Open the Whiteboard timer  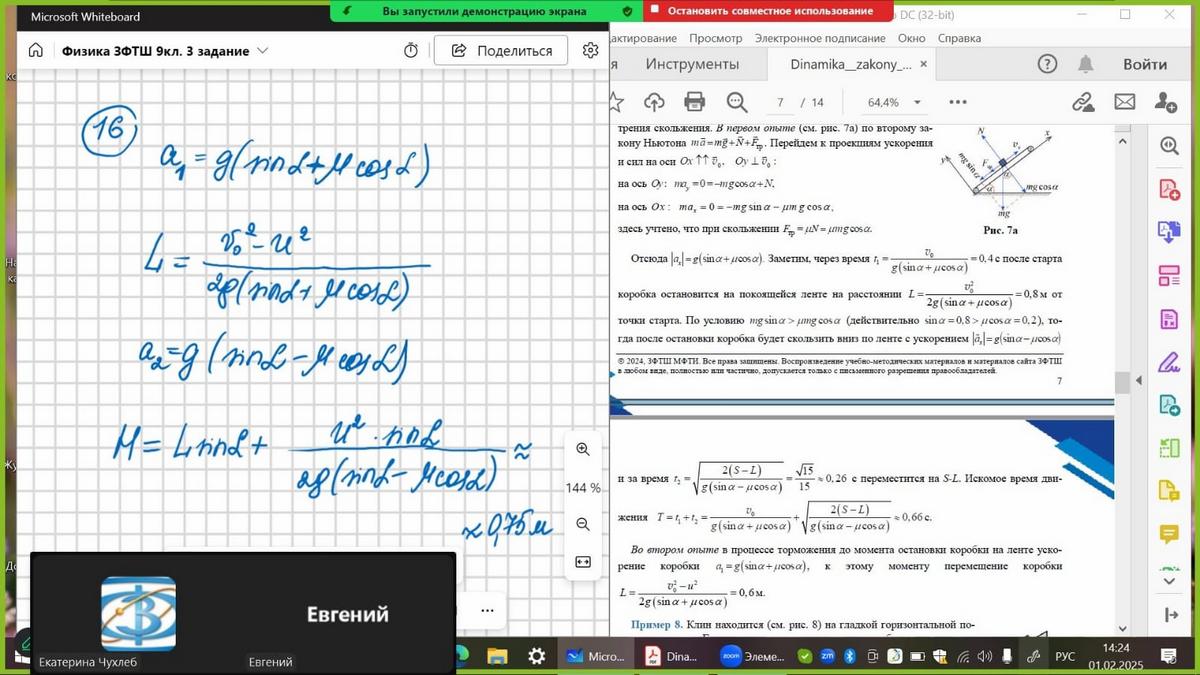tap(410, 51)
